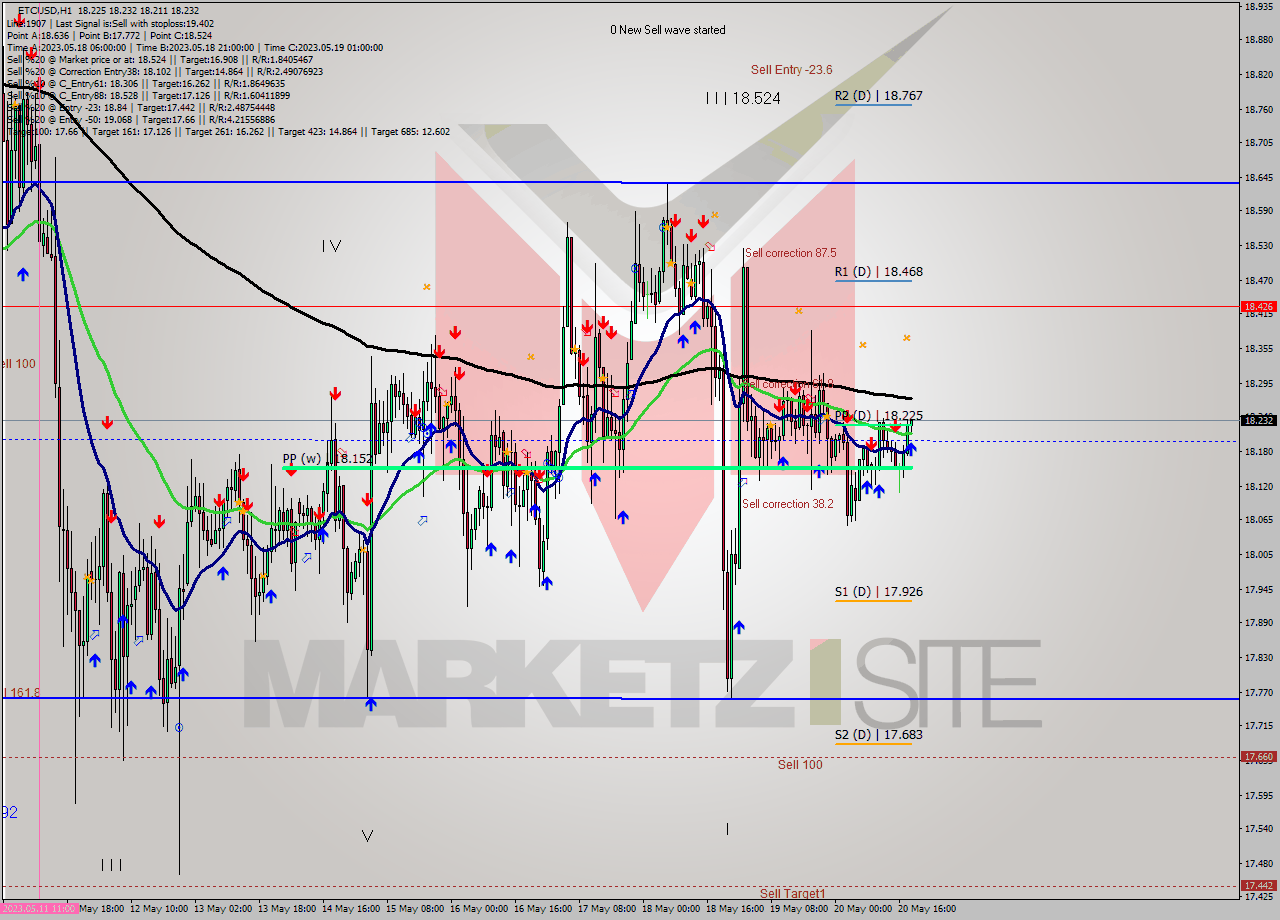Select the 'PP (D) | 18.225' pivot label

click(879, 415)
